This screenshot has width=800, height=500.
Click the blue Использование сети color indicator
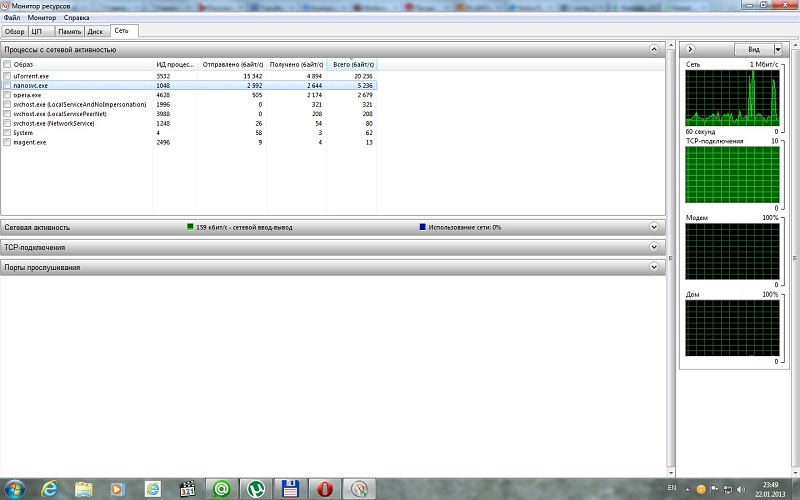point(423,227)
